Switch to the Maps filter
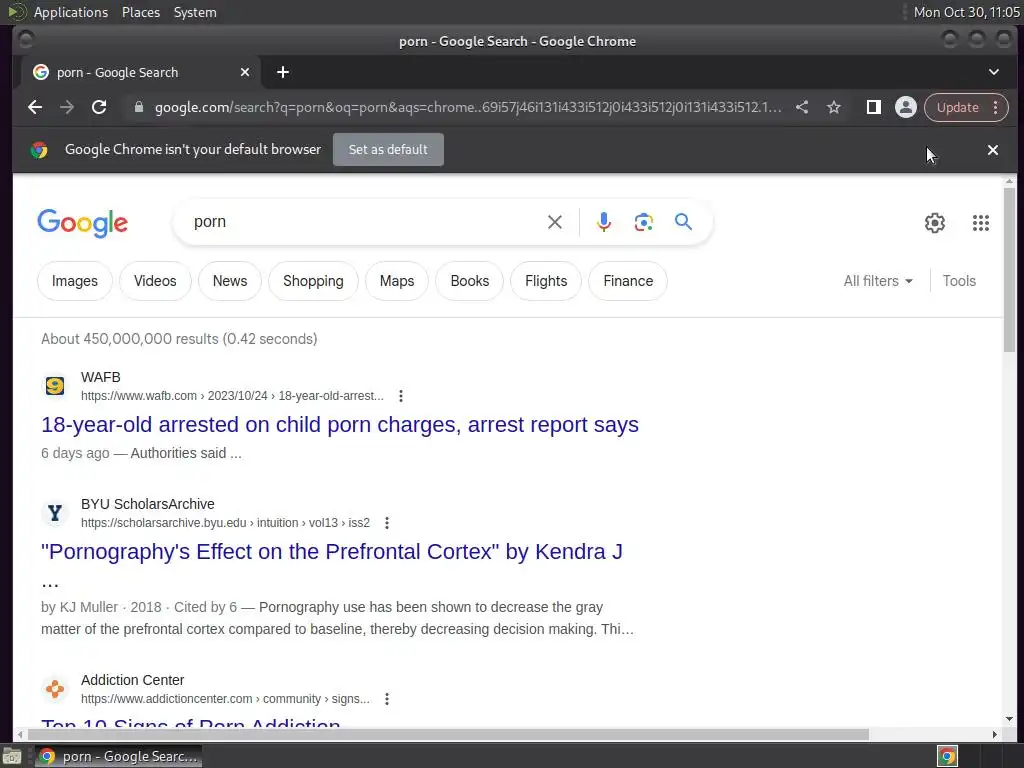Viewport: 1024px width, 768px height. point(397,281)
